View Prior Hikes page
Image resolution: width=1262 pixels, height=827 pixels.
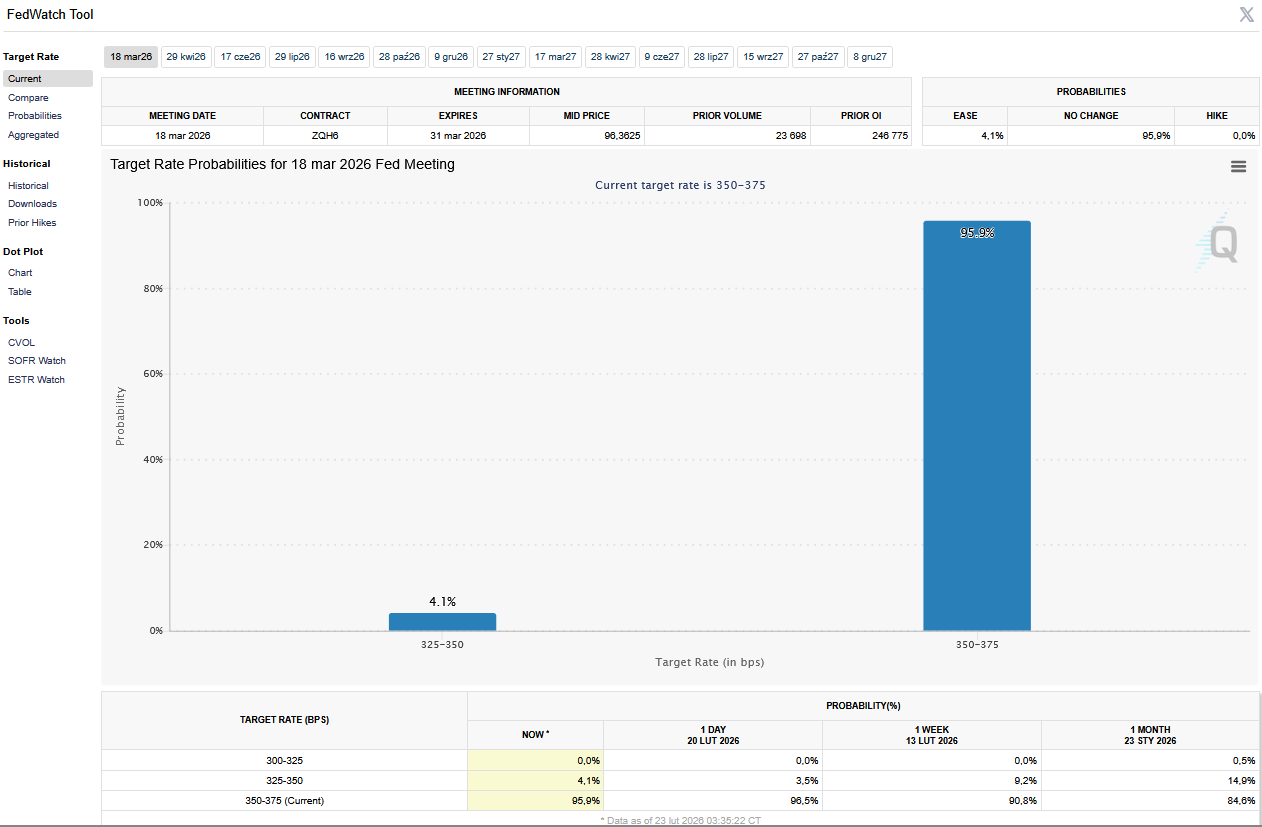[x=32, y=223]
